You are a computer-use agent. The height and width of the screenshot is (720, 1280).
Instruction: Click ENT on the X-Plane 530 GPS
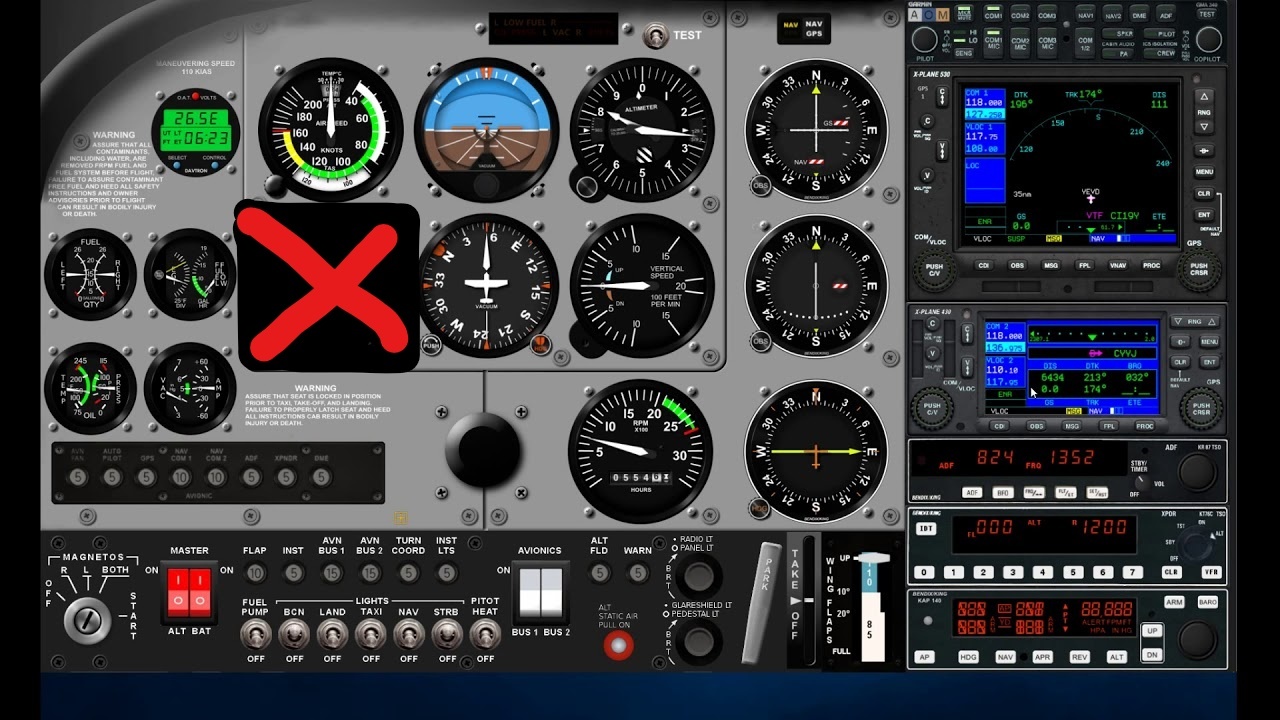(x=1204, y=214)
